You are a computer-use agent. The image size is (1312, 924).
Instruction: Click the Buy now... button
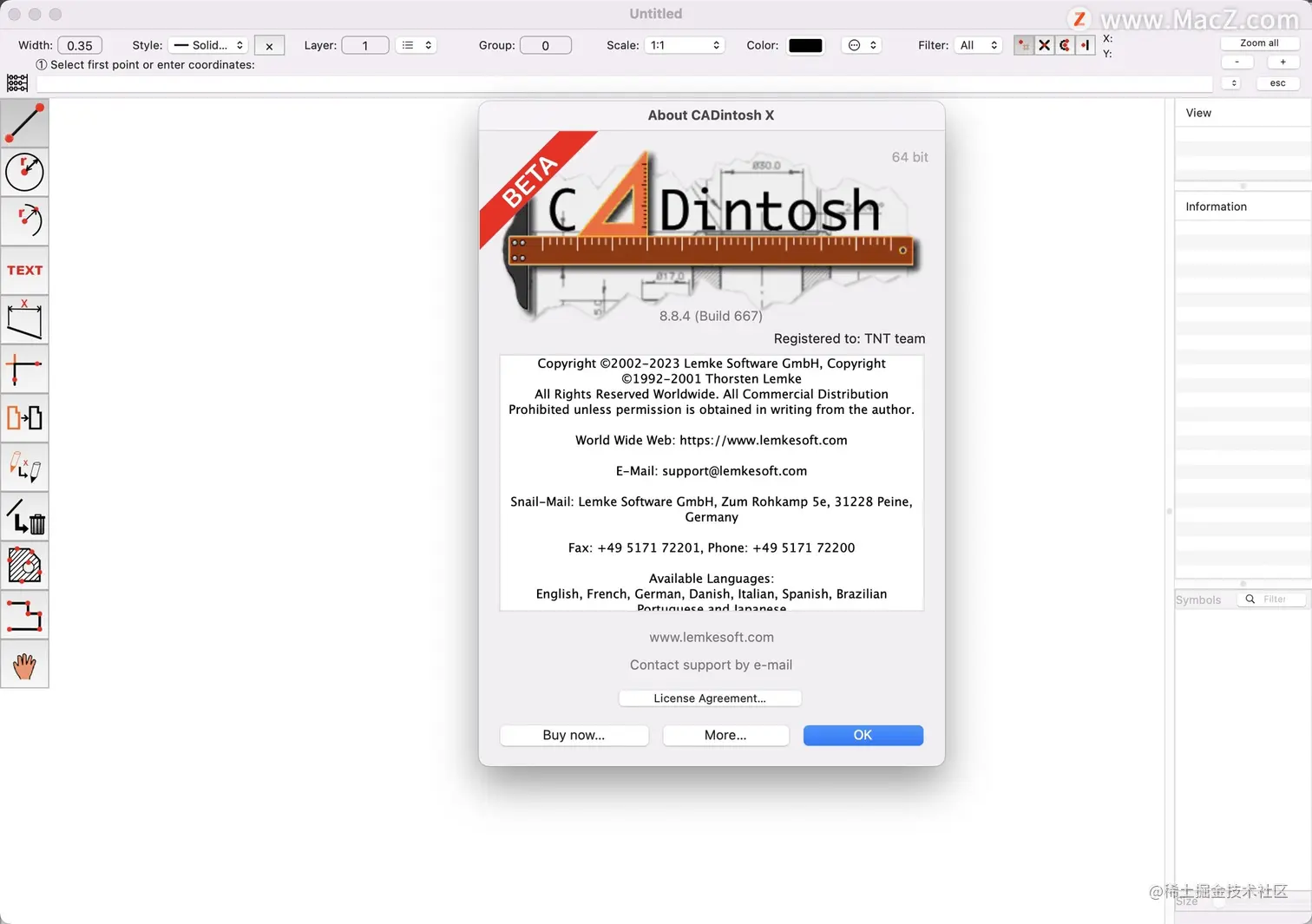pyautogui.click(x=574, y=735)
